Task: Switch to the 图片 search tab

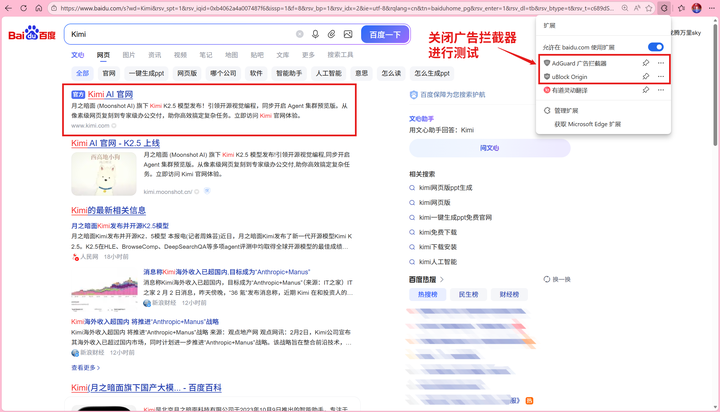Action: (x=129, y=55)
